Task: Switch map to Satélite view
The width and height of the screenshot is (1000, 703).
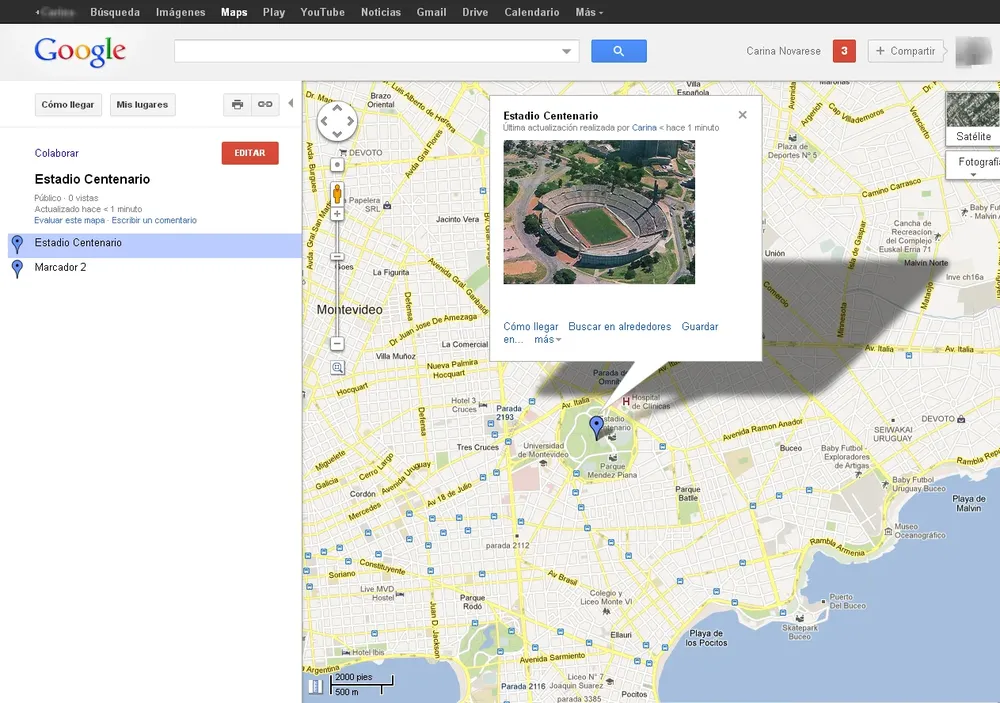Action: (973, 119)
